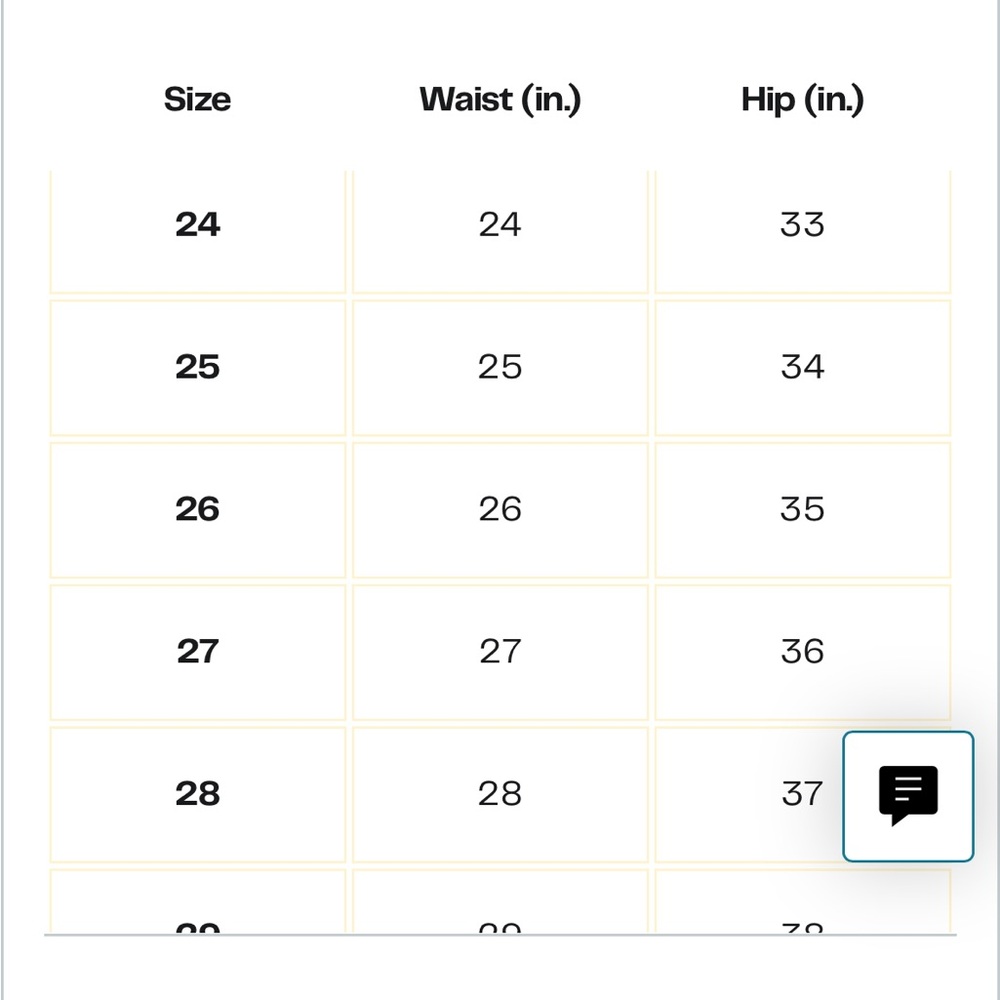Select the bold size 28 cell

click(x=198, y=795)
